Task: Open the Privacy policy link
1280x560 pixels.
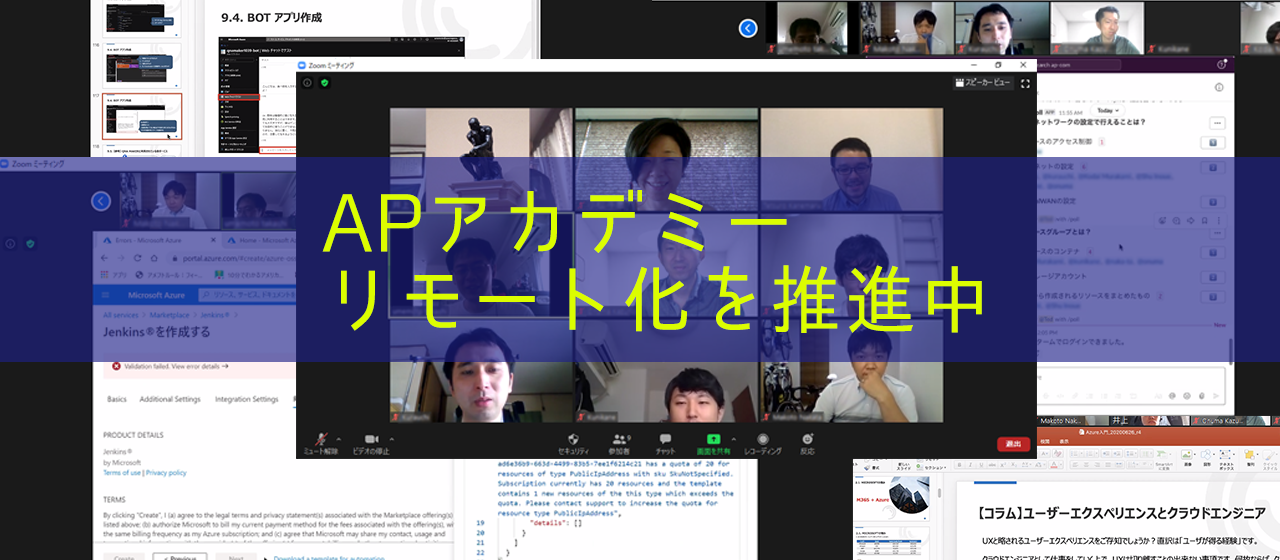Action: [165, 472]
